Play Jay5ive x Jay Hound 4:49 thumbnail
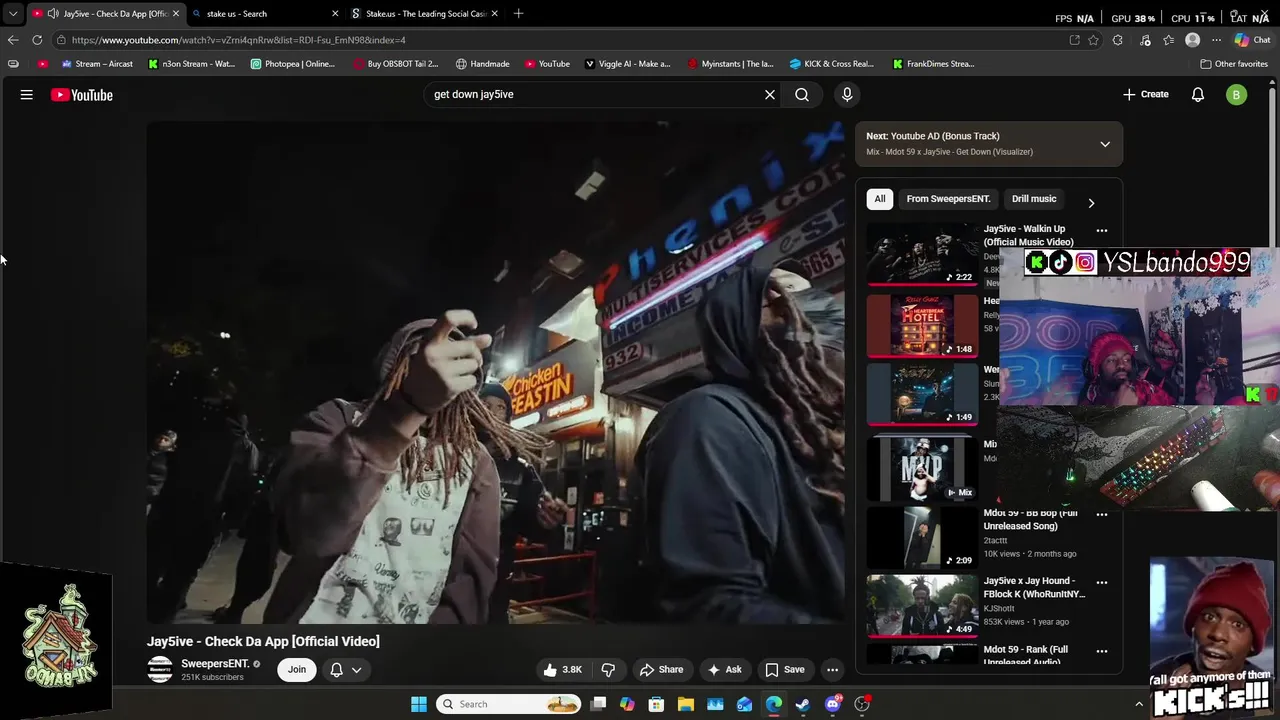 (922, 606)
